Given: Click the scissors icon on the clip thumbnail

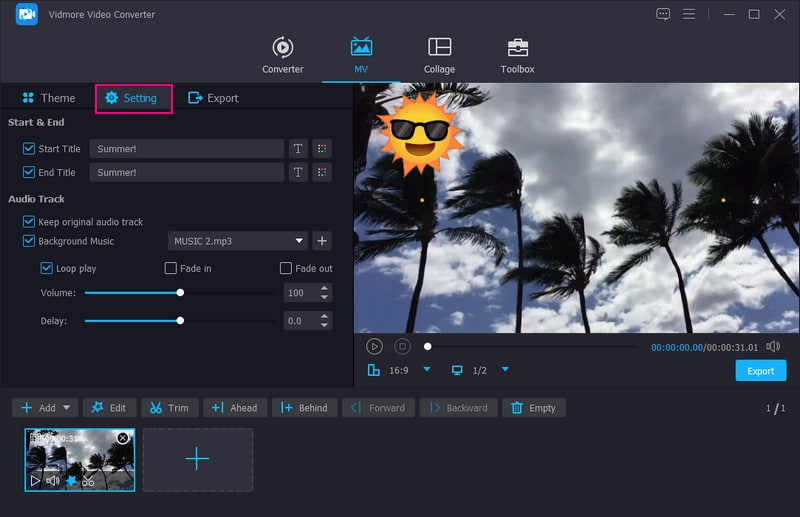Looking at the screenshot, I should coord(88,481).
